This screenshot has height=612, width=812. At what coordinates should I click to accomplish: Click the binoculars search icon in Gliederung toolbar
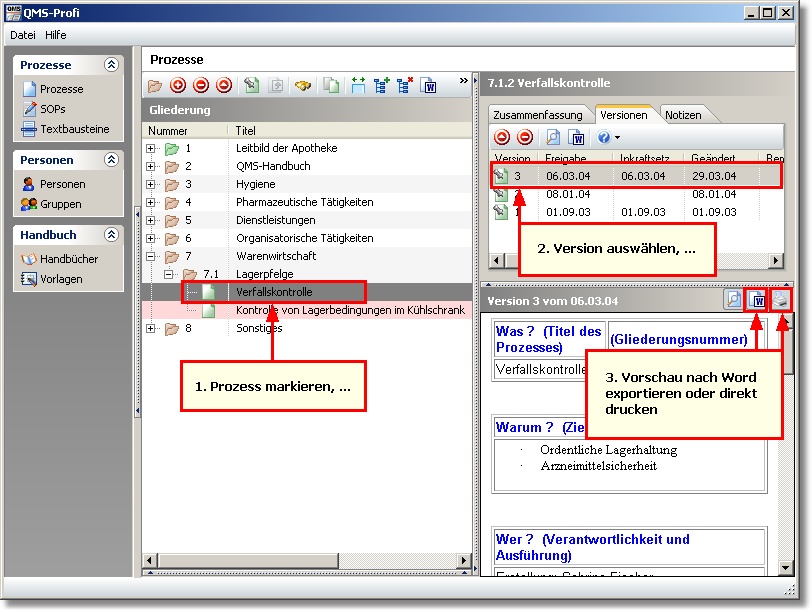(x=302, y=87)
